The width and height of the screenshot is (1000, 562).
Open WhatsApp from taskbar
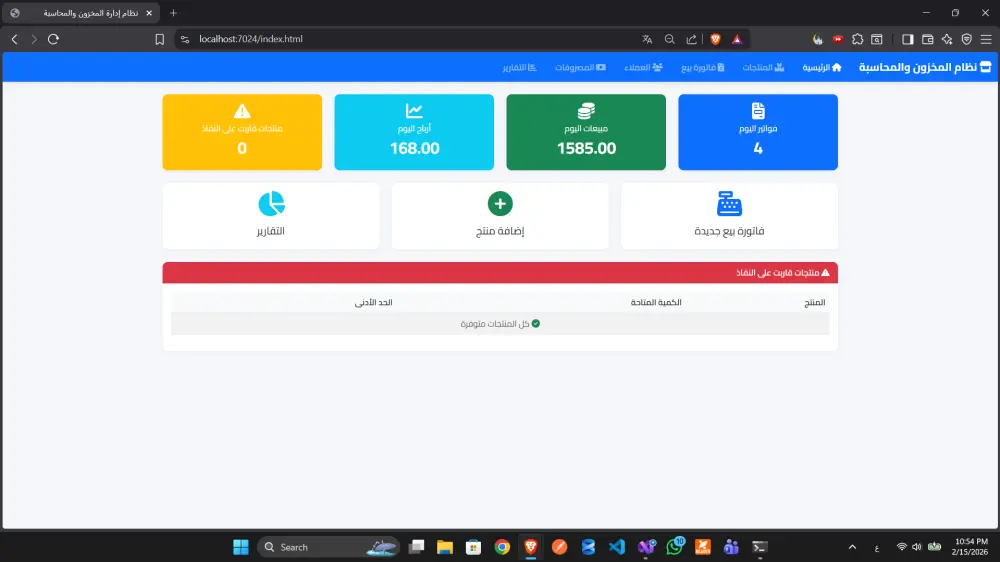(674, 547)
